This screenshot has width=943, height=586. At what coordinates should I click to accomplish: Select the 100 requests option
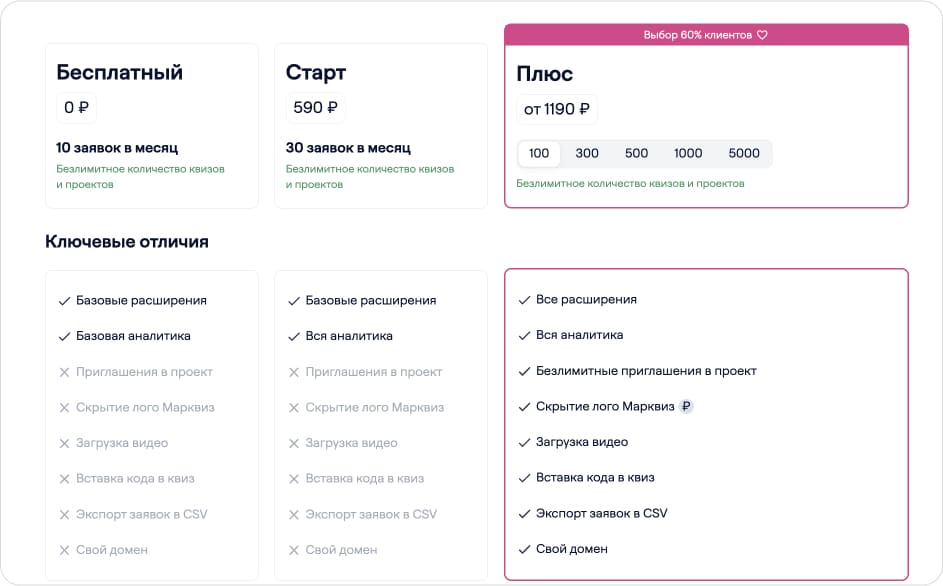[539, 154]
